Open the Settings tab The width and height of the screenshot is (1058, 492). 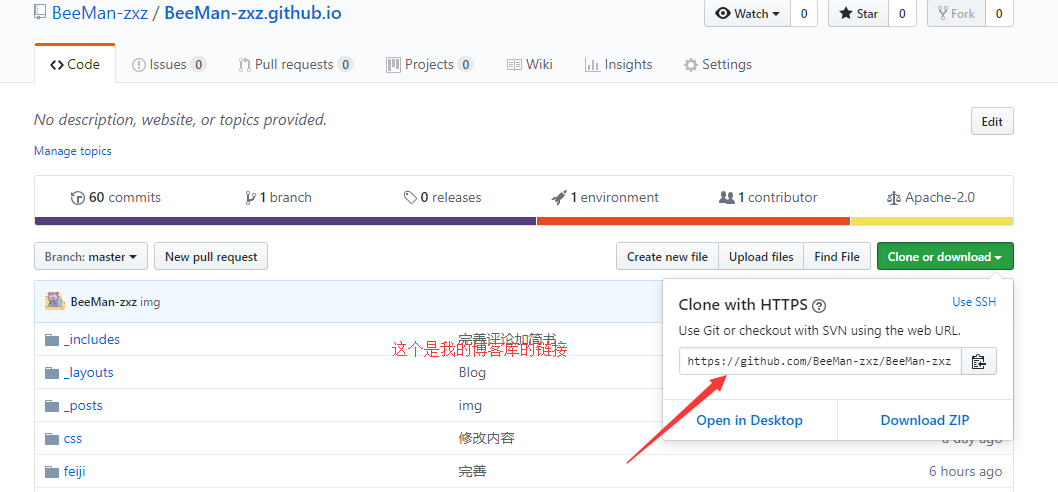click(x=717, y=64)
